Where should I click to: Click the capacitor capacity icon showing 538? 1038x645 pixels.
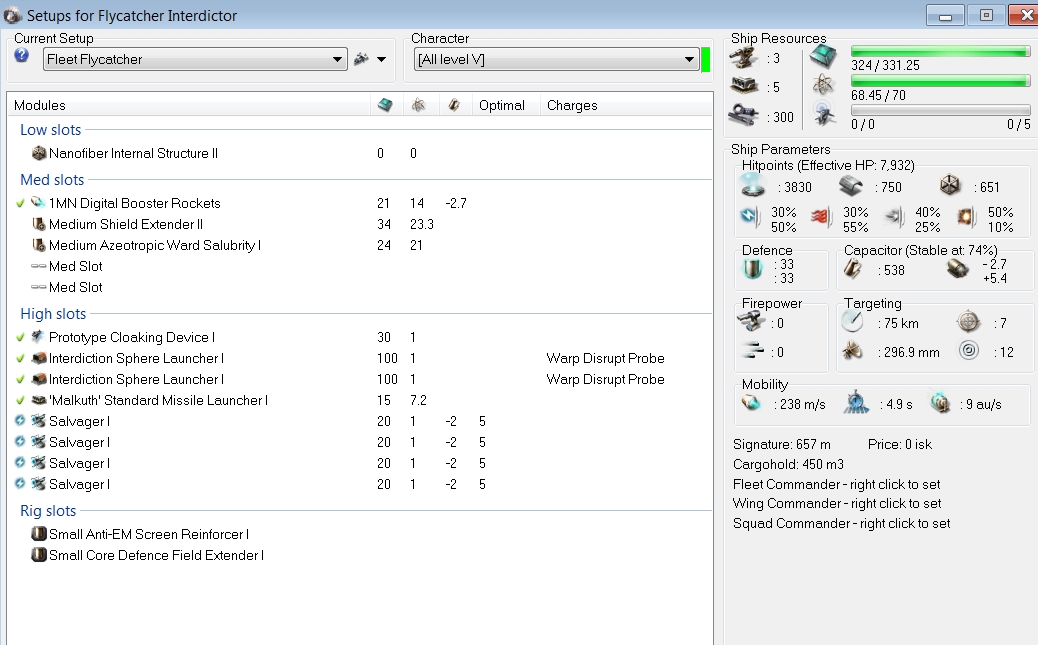coord(853,269)
